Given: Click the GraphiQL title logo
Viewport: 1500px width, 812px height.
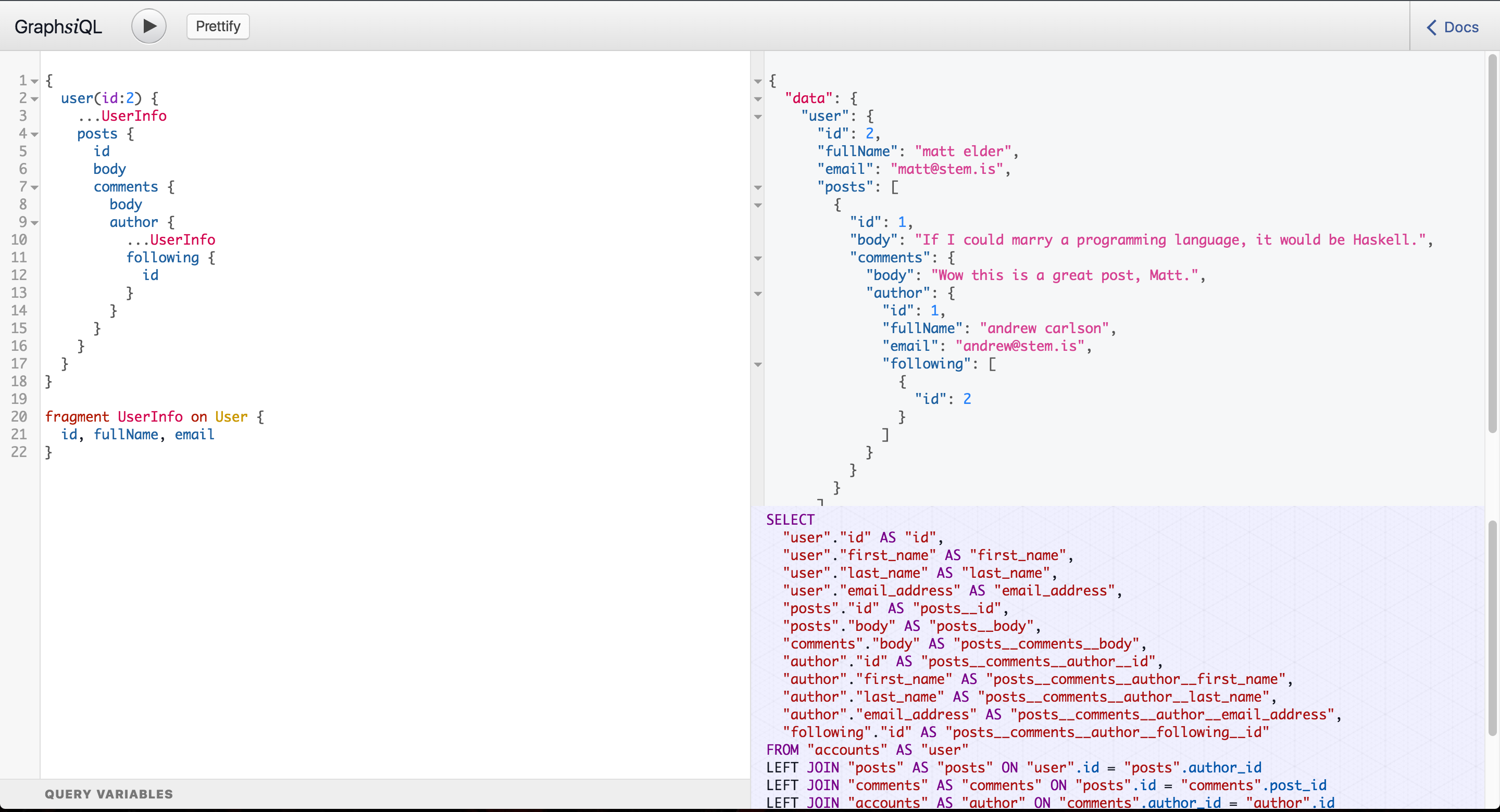Looking at the screenshot, I should pos(58,27).
